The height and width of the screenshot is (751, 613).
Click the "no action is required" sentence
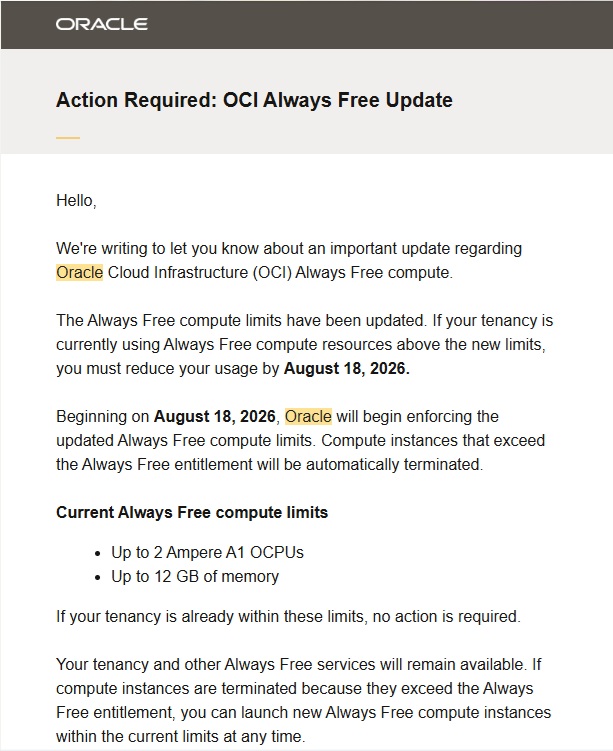click(x=288, y=616)
